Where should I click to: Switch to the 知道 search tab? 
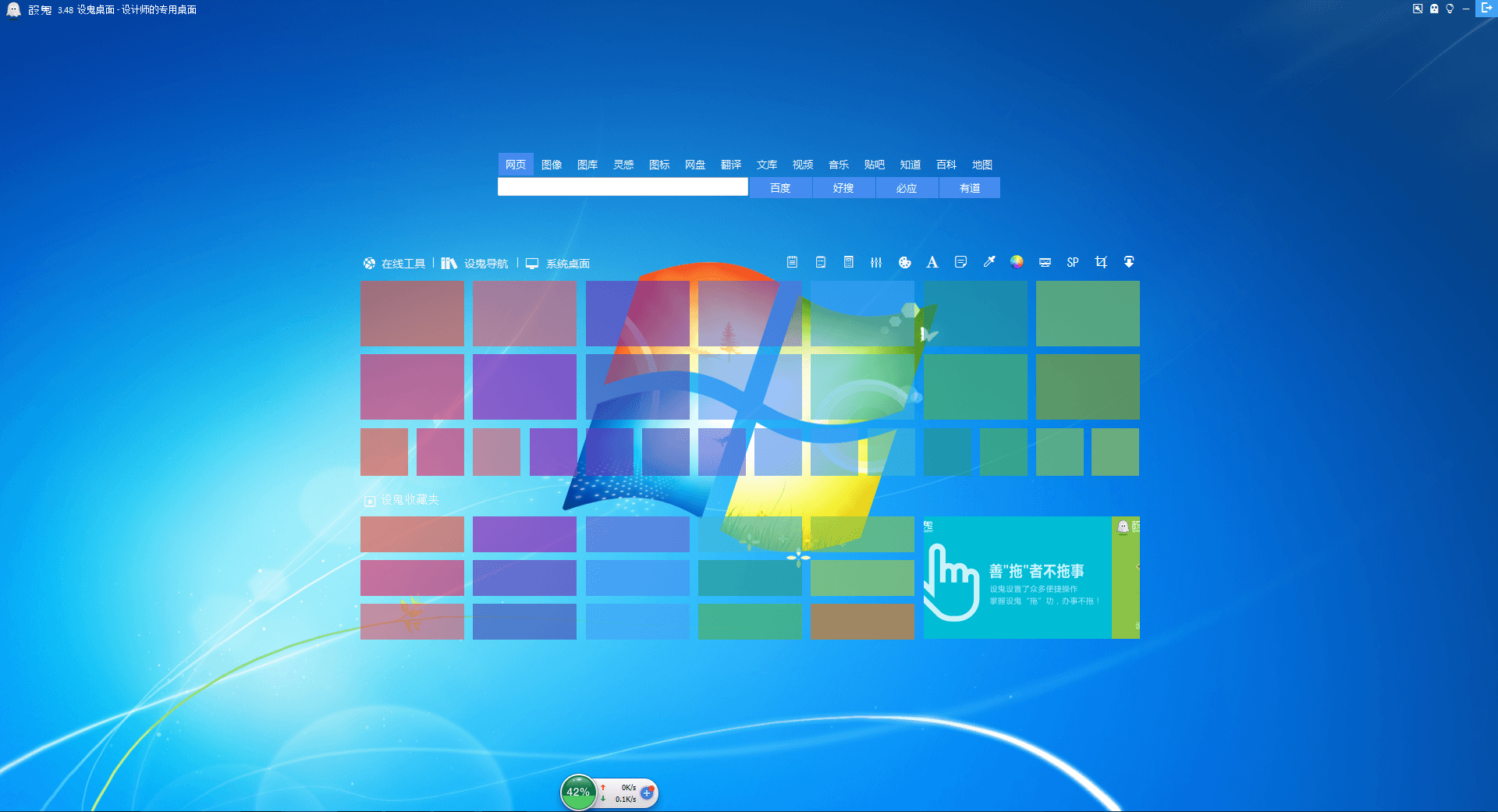click(x=911, y=165)
